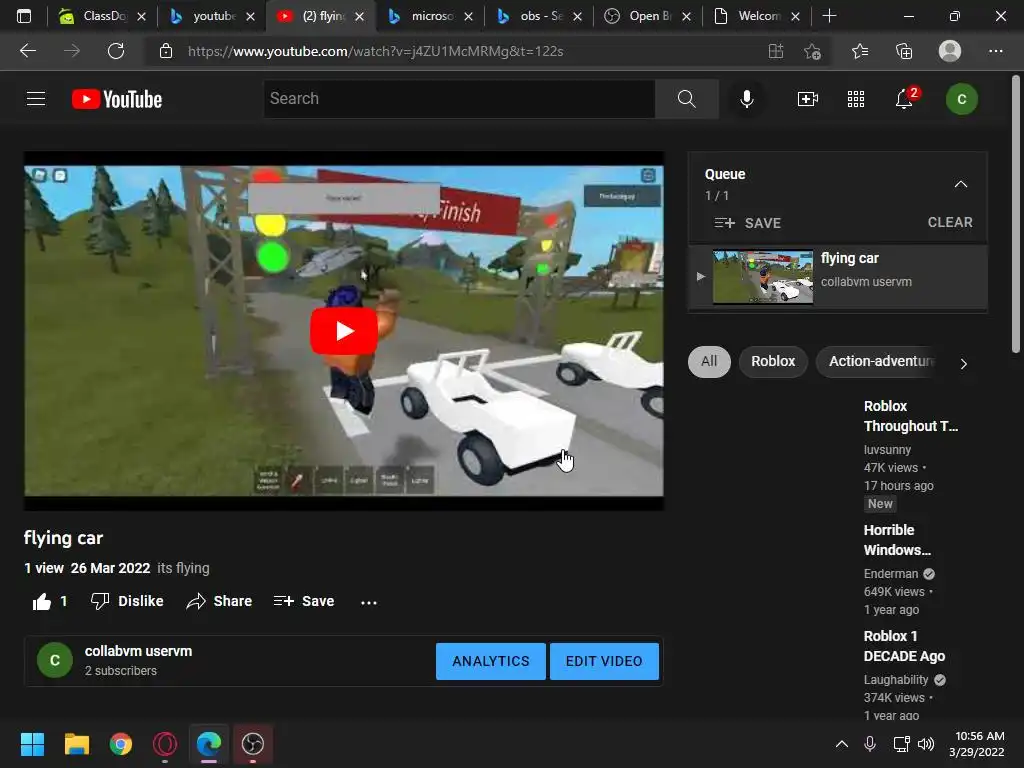Viewport: 1024px width, 768px height.
Task: Collapse the Queue panel chevron
Action: pyautogui.click(x=961, y=184)
